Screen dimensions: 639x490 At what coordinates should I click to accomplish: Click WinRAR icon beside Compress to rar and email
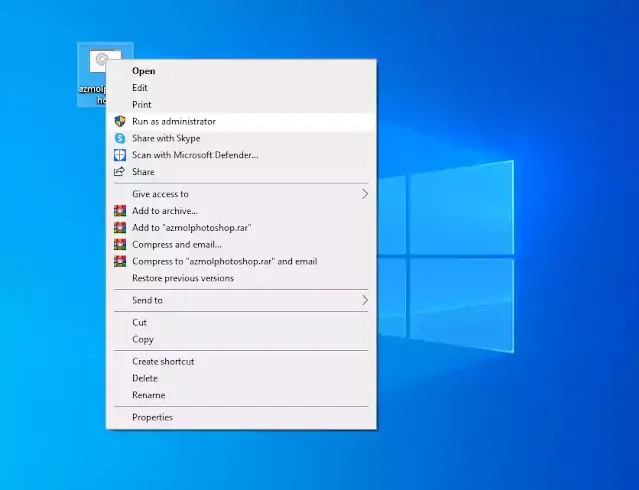pyautogui.click(x=120, y=261)
